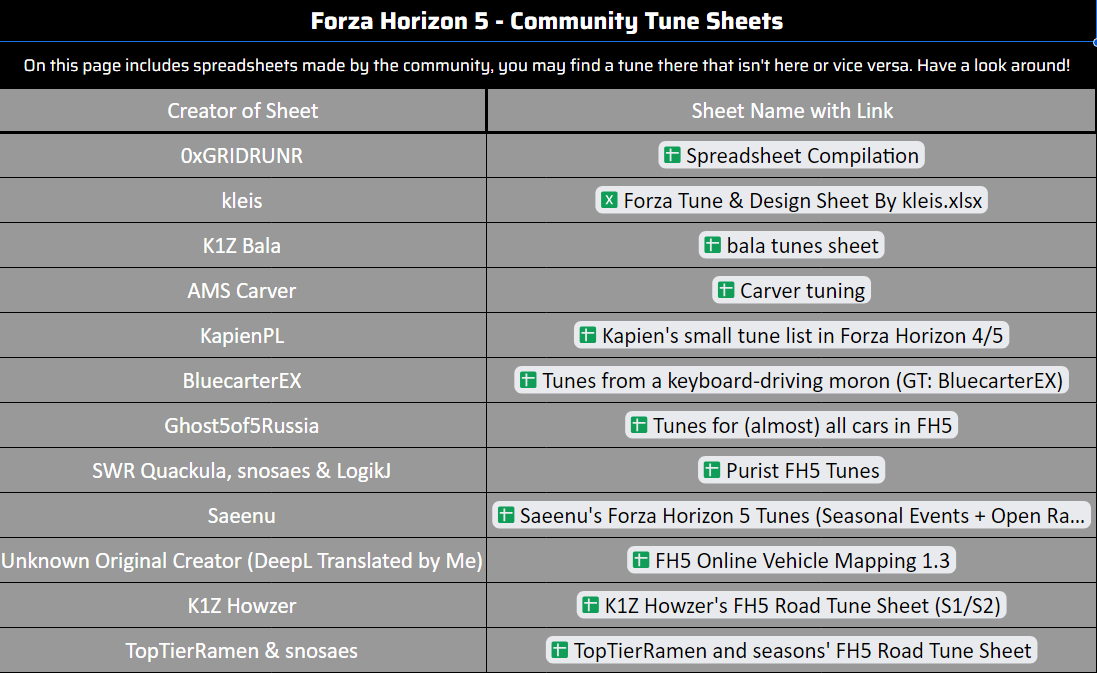The height and width of the screenshot is (673, 1097).
Task: Open TopTierRamen and seasons' FH5 Road Tune Sheet
Action: [791, 651]
